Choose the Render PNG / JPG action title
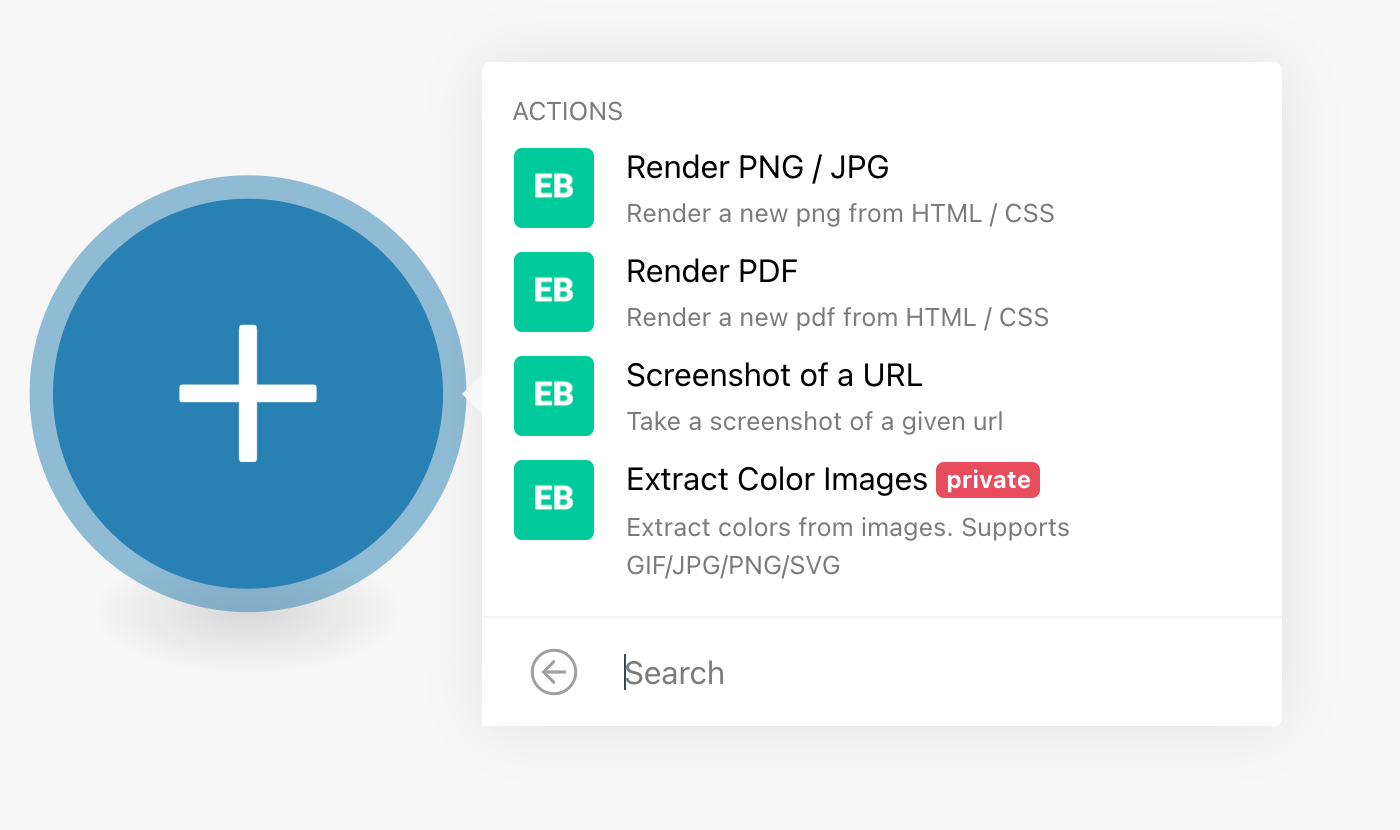This screenshot has width=1400, height=830. point(757,167)
